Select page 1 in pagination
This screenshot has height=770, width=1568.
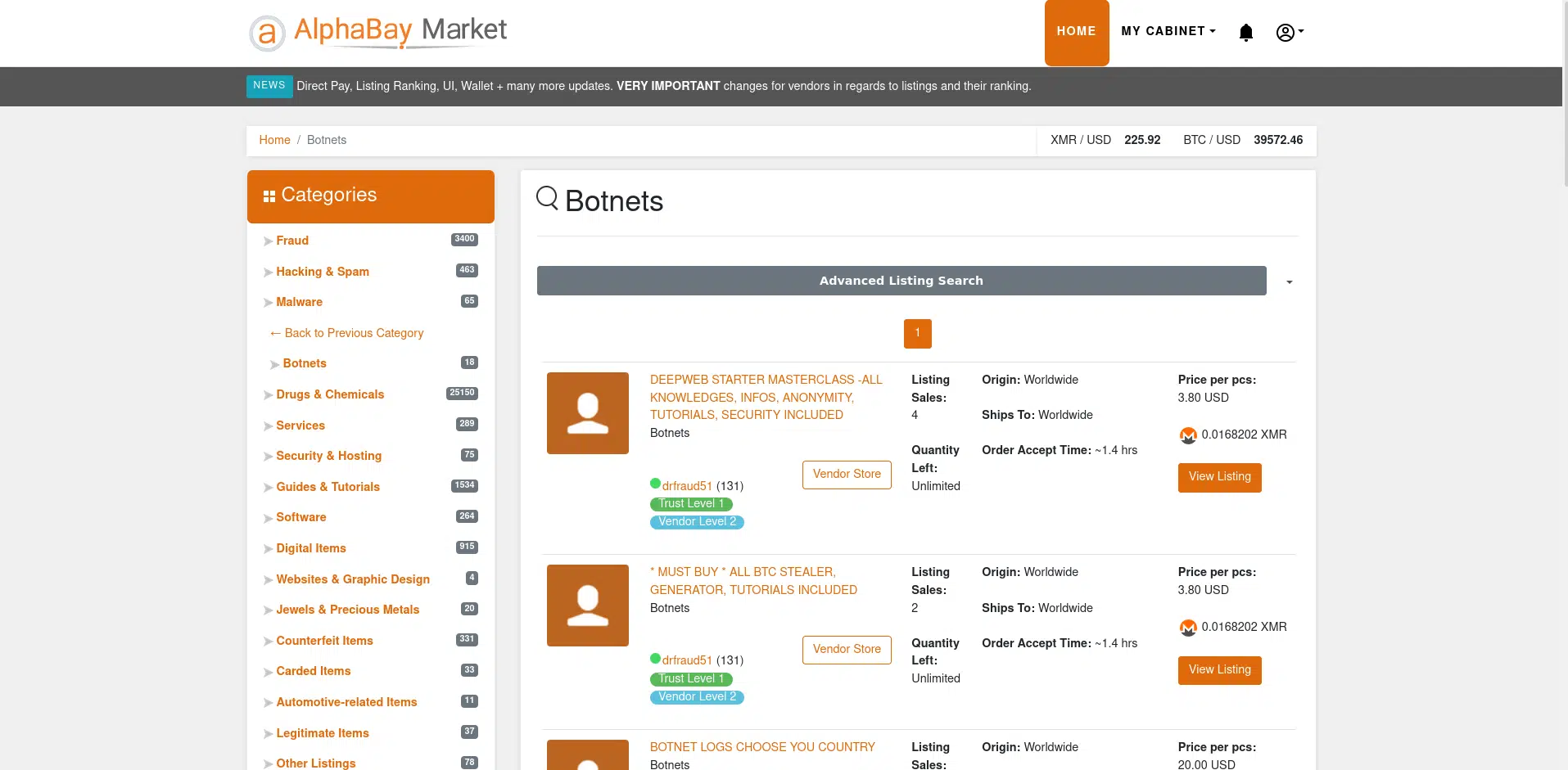pos(917,333)
